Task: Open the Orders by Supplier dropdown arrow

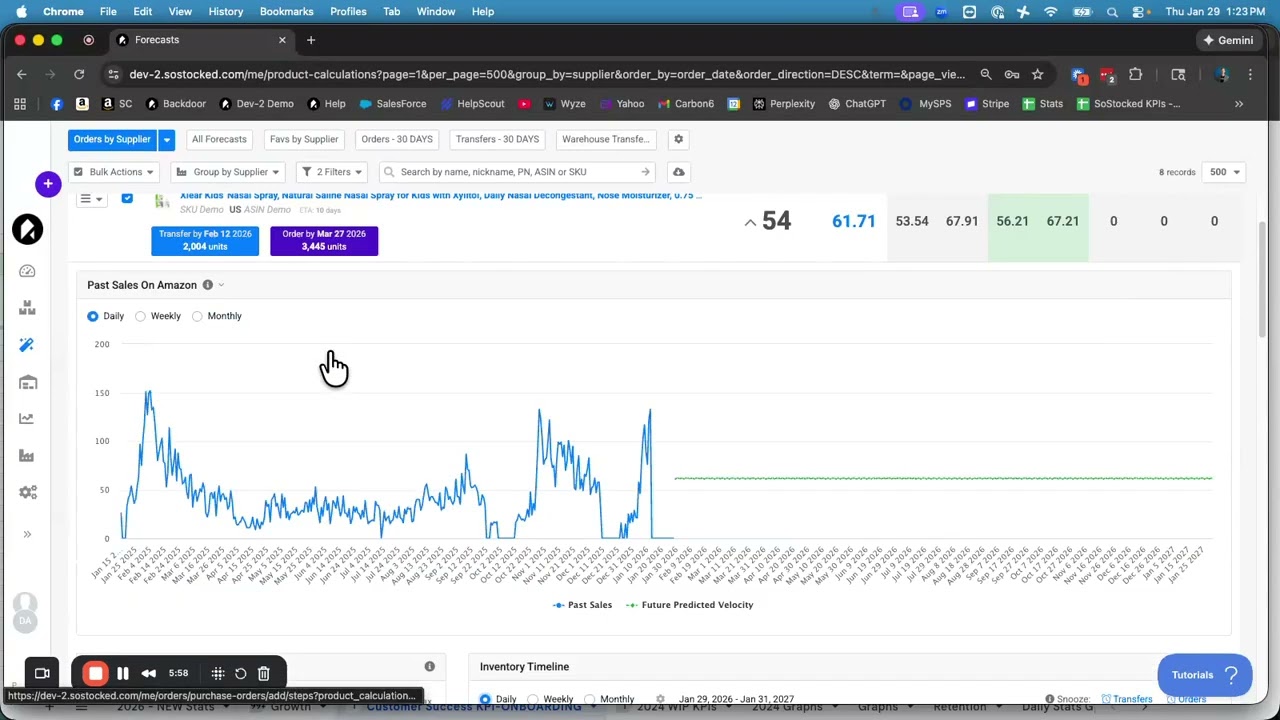Action: tap(167, 139)
